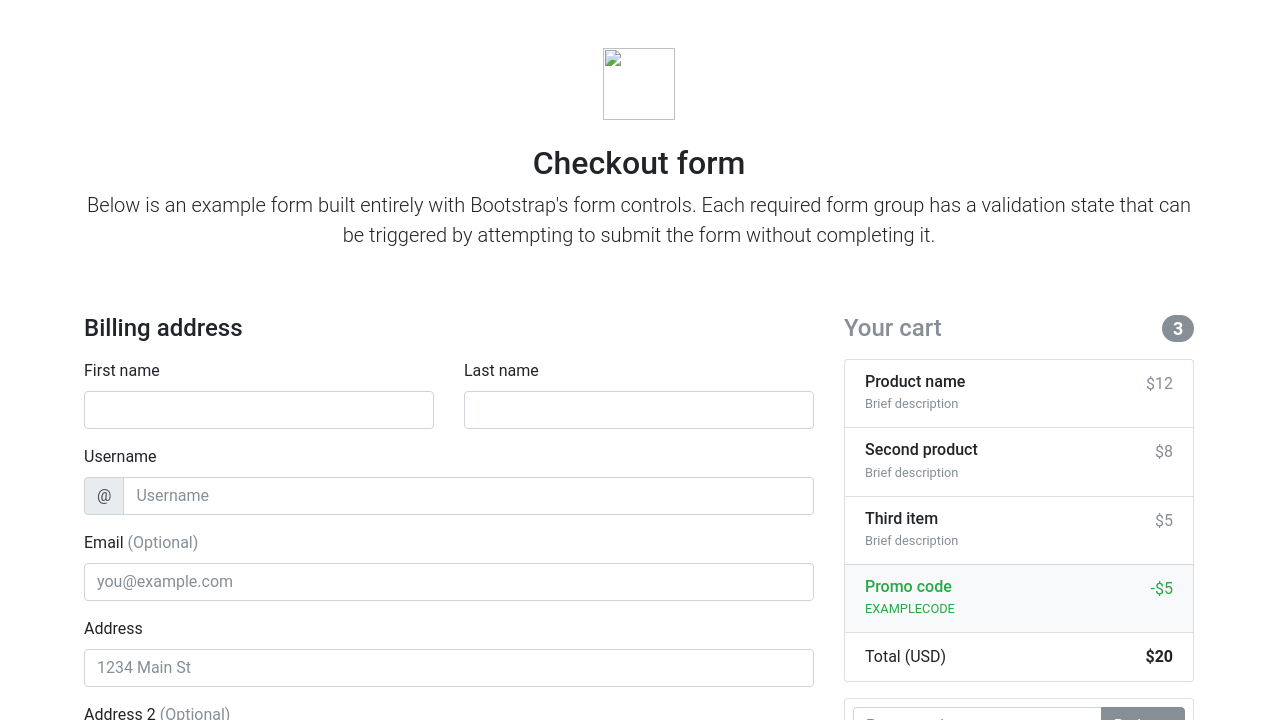Screen dimensions: 1279x720
Task: Select the Product name cart item
Action: (x=1018, y=393)
